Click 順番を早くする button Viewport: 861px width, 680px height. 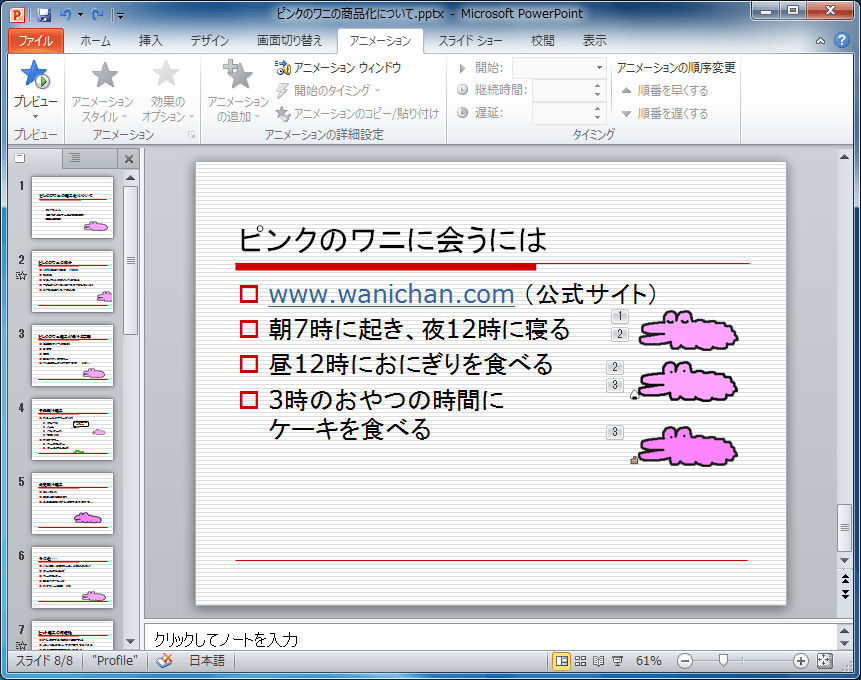[665, 91]
